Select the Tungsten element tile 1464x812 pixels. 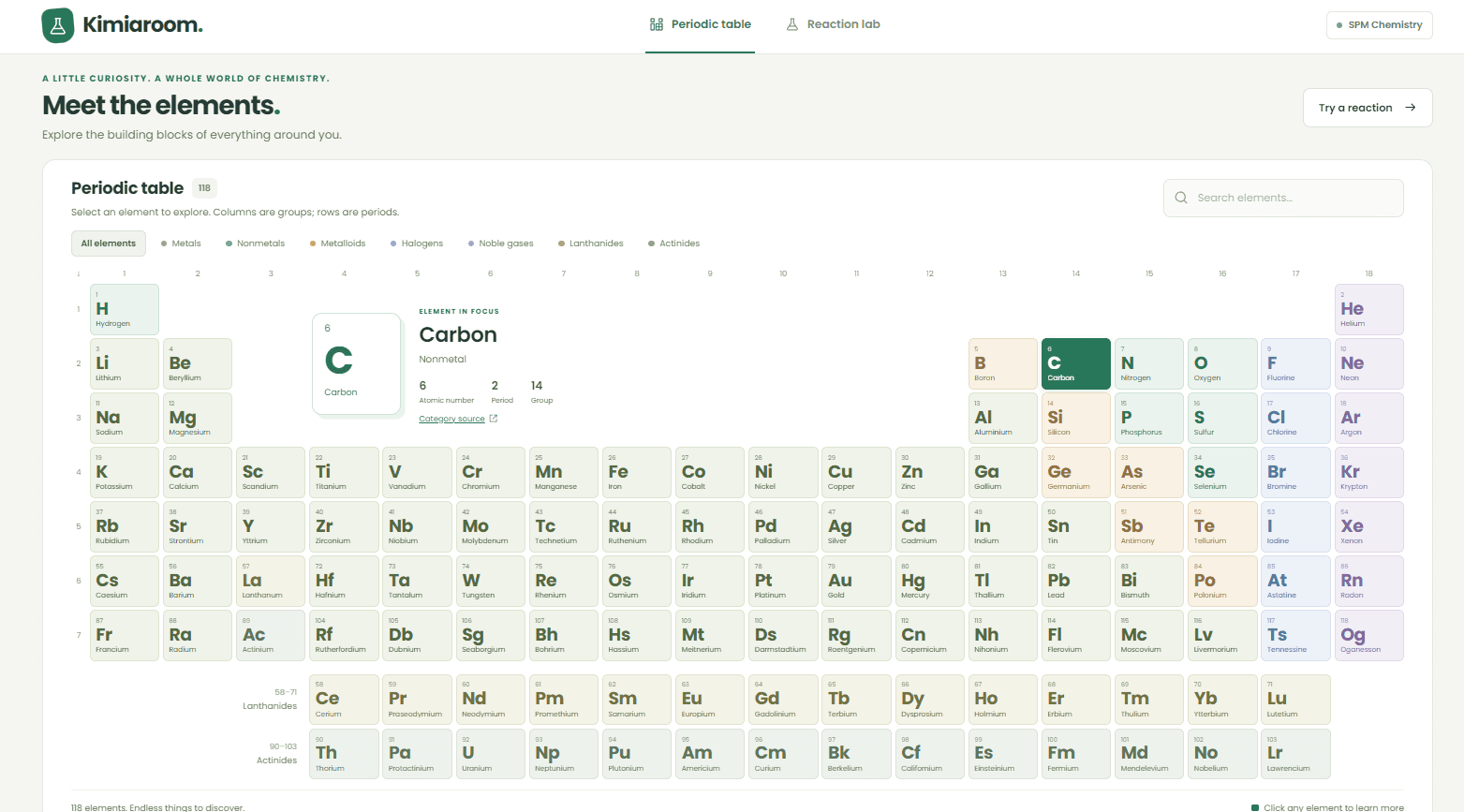[x=491, y=581]
